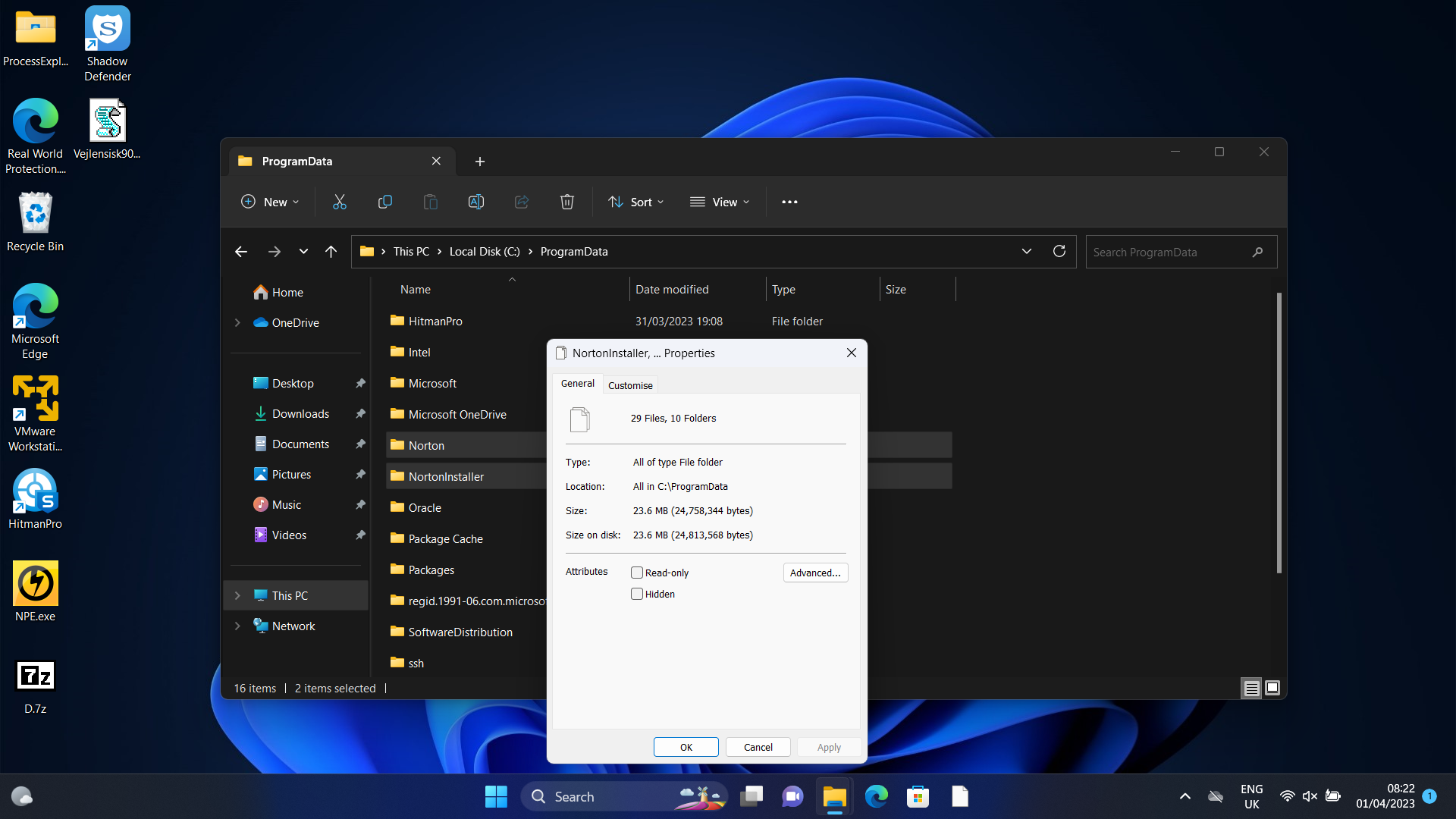This screenshot has width=1456, height=819.
Task: Open Microsoft Store from the taskbar
Action: (918, 796)
